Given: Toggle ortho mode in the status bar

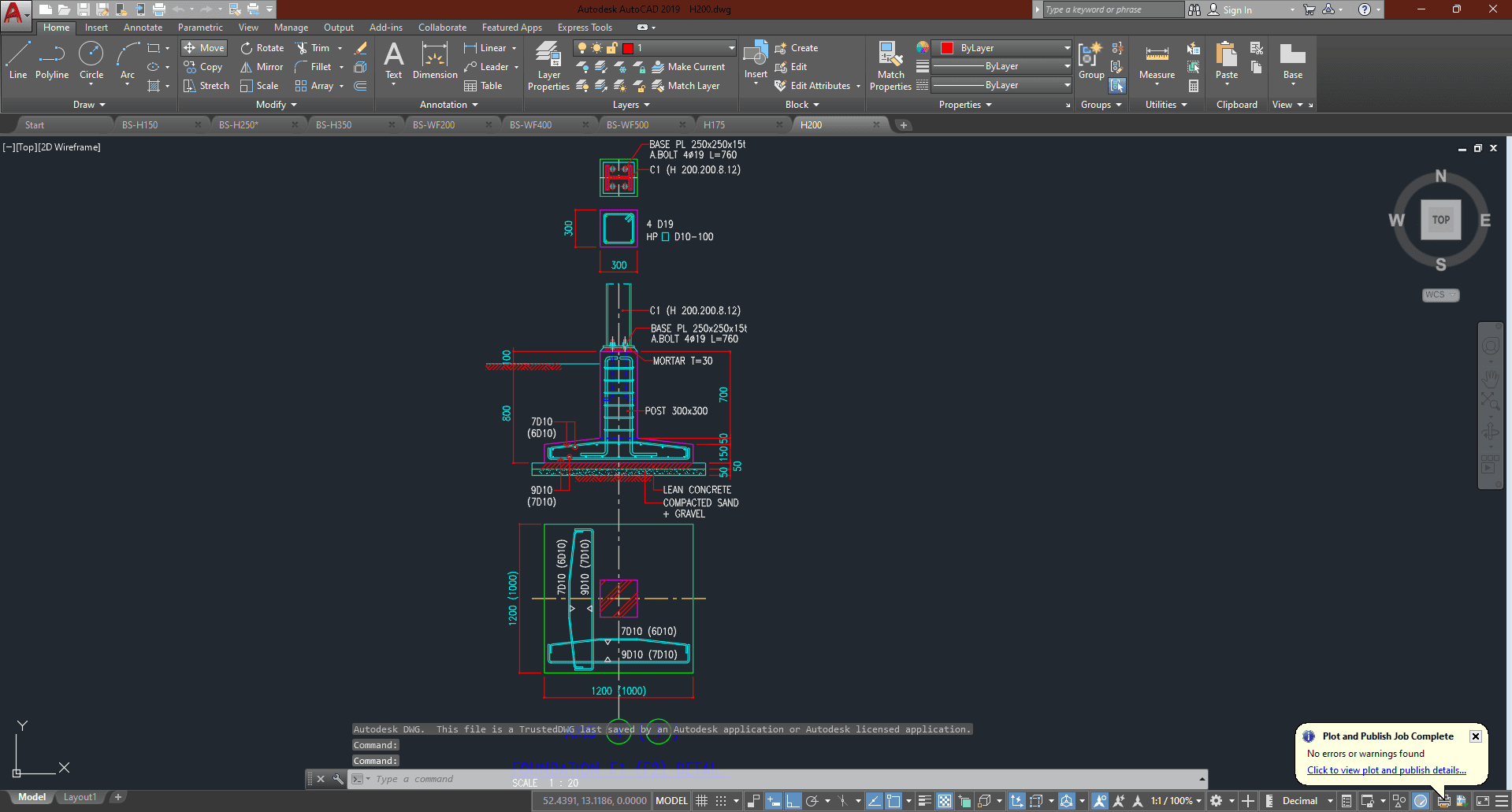Looking at the screenshot, I should (x=793, y=801).
